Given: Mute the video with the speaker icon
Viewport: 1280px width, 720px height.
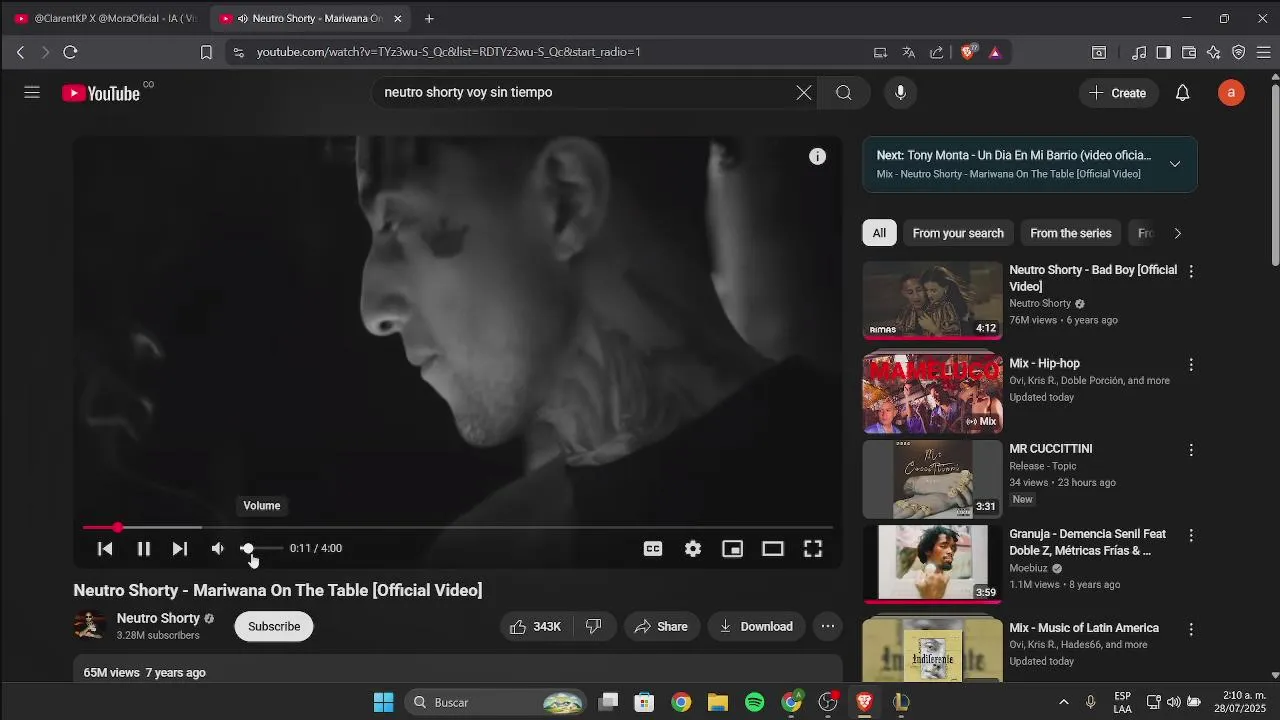Looking at the screenshot, I should [218, 548].
